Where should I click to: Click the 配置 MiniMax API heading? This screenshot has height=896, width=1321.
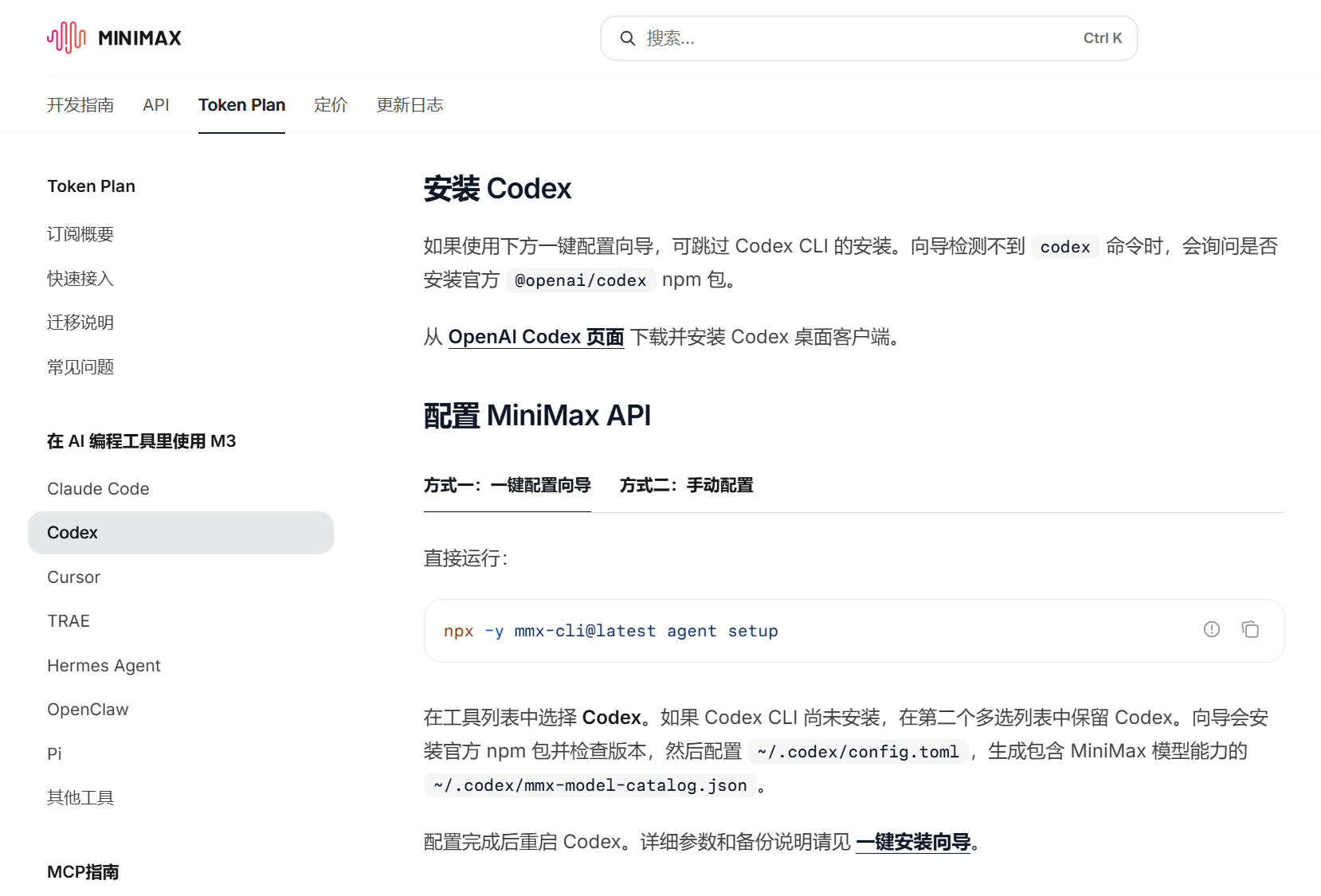(537, 416)
